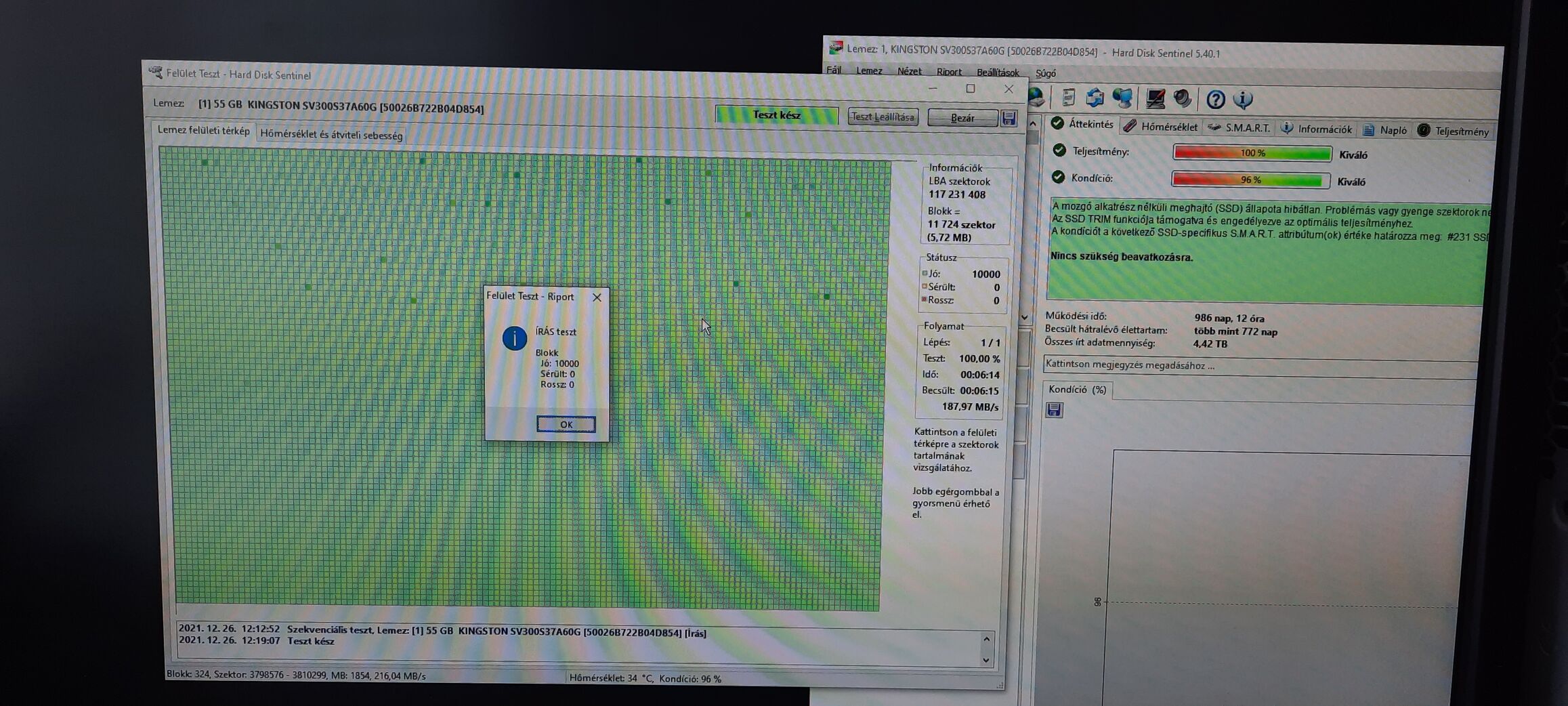
Task: Click floppy save icon under Kondíció (%) tab
Action: point(1054,410)
